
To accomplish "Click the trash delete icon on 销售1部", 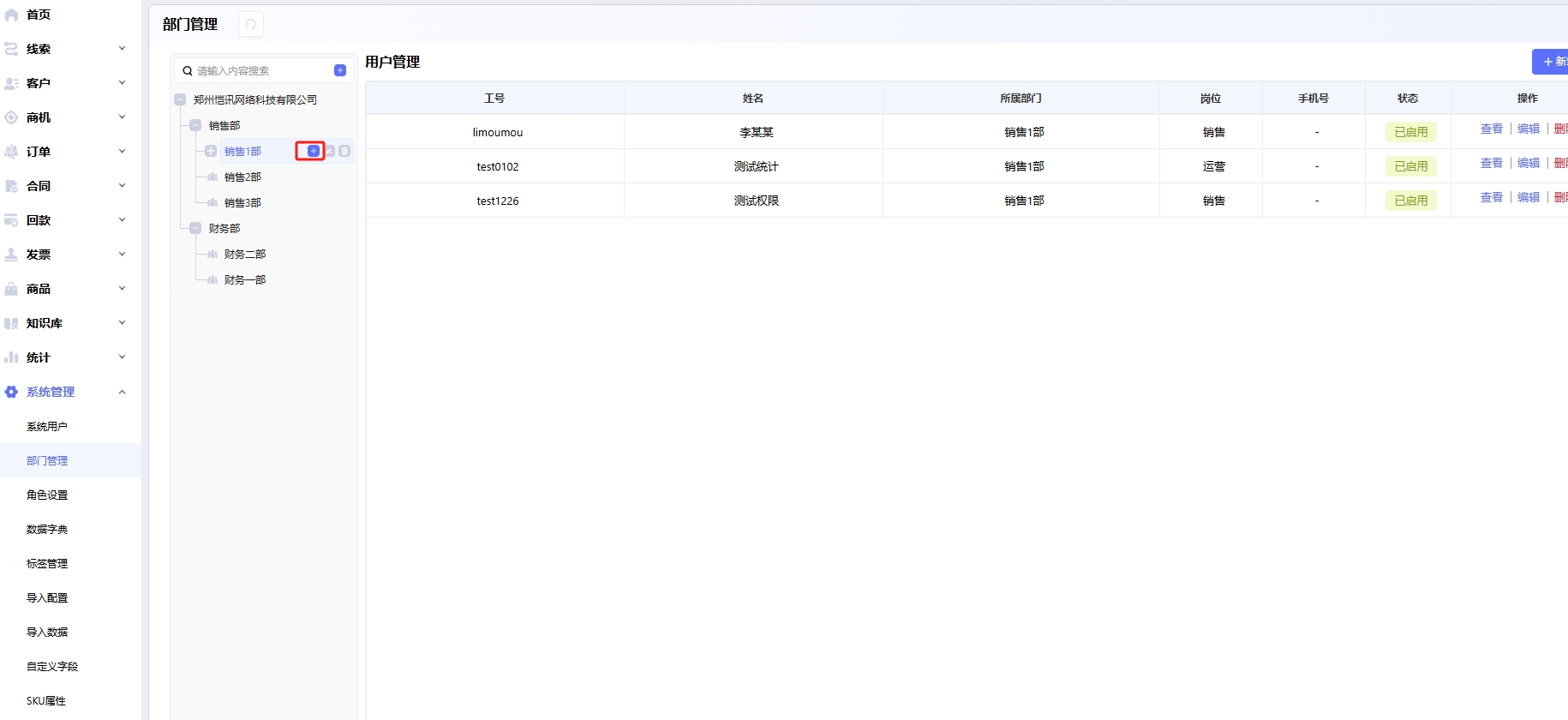I will (344, 151).
